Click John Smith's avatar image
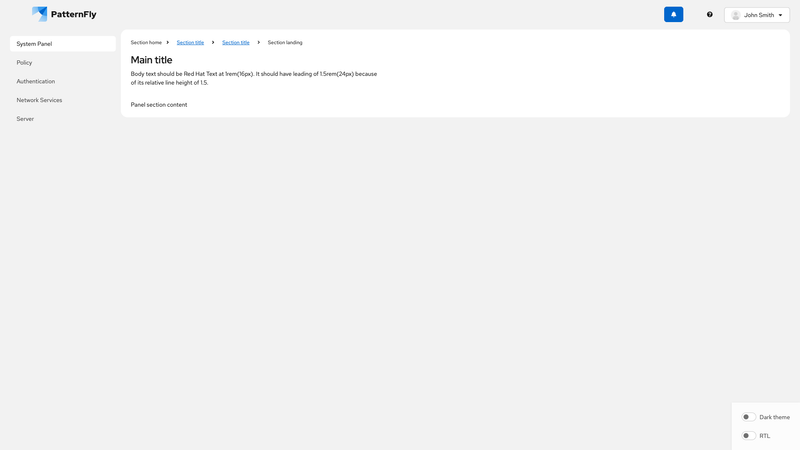This screenshot has height=450, width=800. [x=736, y=15]
